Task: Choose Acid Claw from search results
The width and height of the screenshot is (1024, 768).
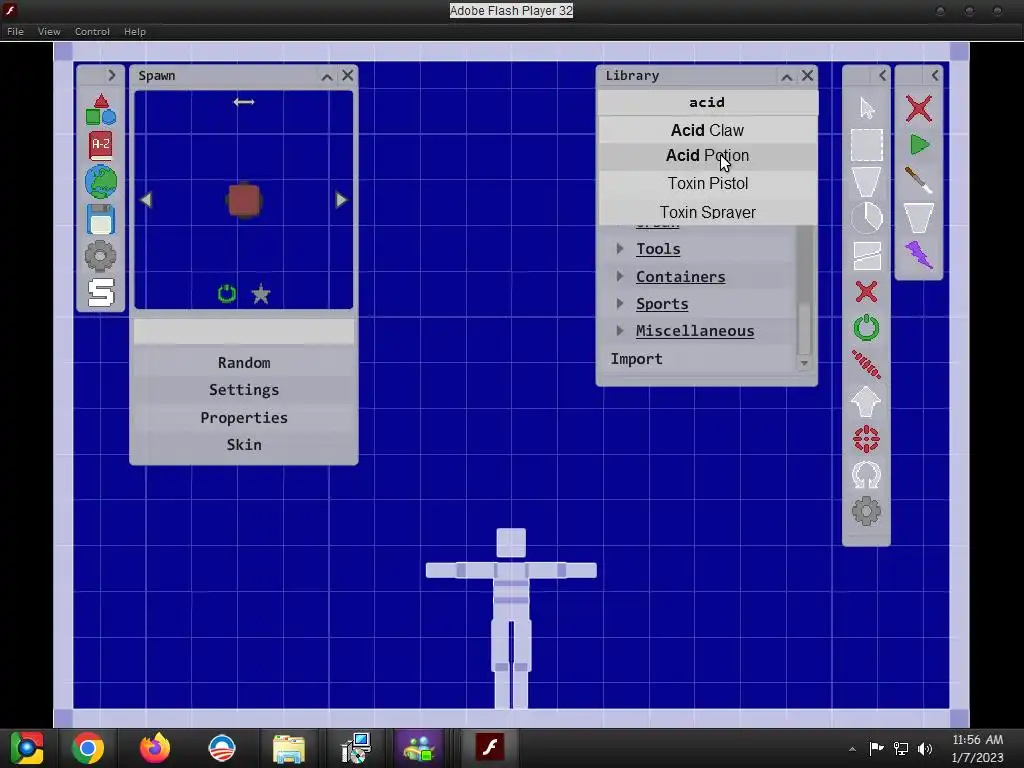Action: 707,130
